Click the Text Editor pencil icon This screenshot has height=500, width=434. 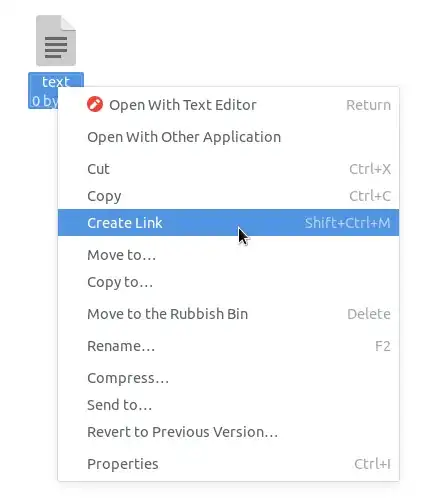95,104
